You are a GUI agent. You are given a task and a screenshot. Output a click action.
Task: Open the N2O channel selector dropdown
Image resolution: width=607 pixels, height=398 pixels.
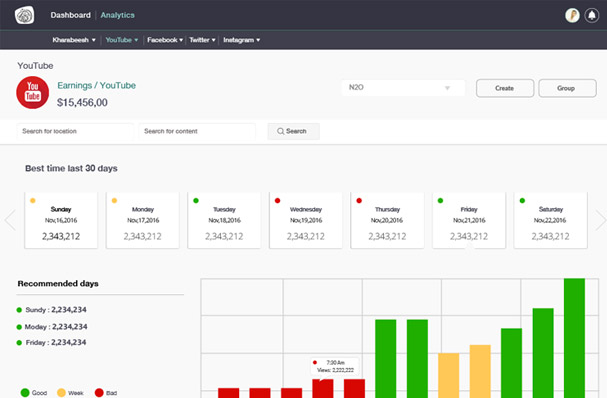pyautogui.click(x=403, y=88)
